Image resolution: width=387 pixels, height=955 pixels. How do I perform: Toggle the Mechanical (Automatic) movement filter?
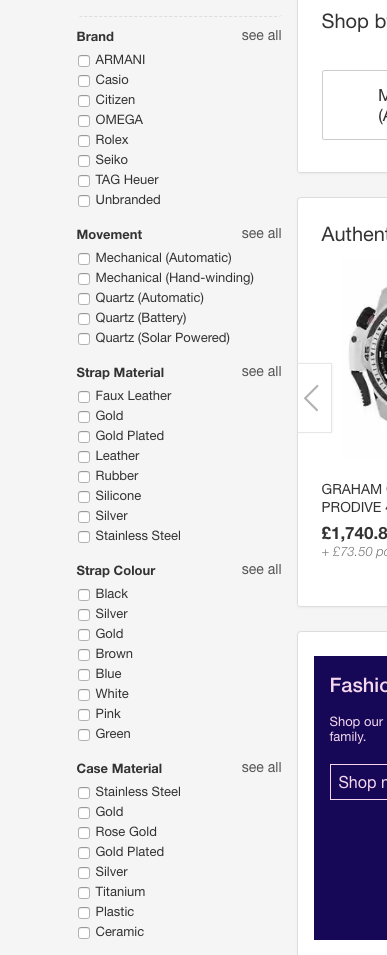pos(84,259)
